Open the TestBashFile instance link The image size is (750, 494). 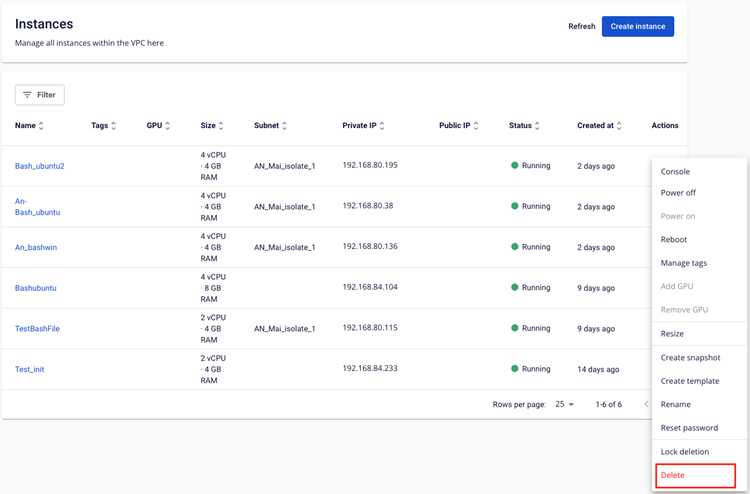[37, 329]
